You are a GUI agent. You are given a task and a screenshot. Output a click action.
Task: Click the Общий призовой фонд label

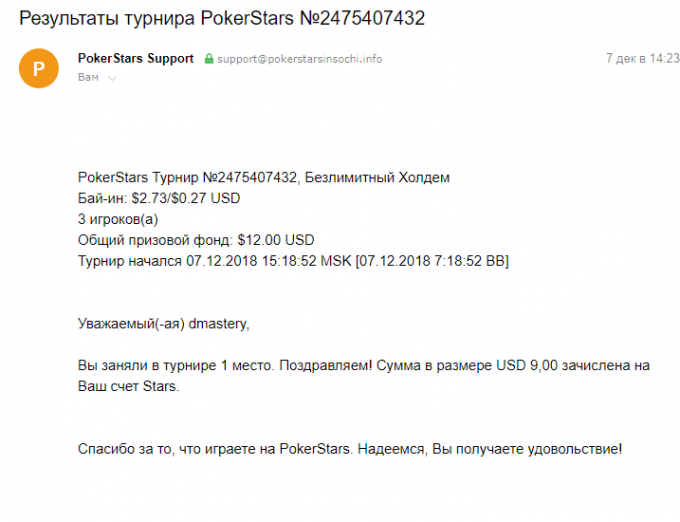pyautogui.click(x=155, y=240)
